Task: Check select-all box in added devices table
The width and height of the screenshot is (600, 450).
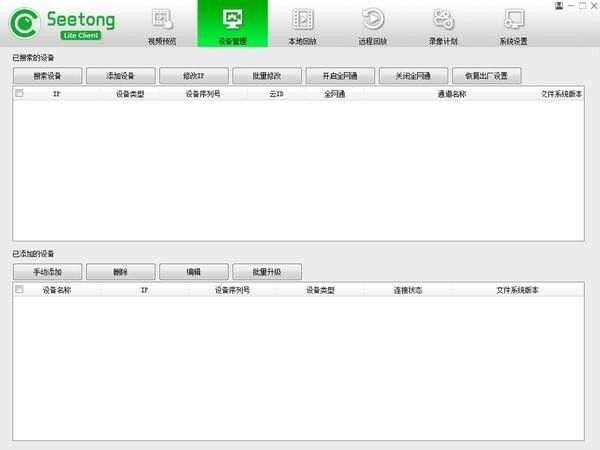Action: pyautogui.click(x=19, y=289)
